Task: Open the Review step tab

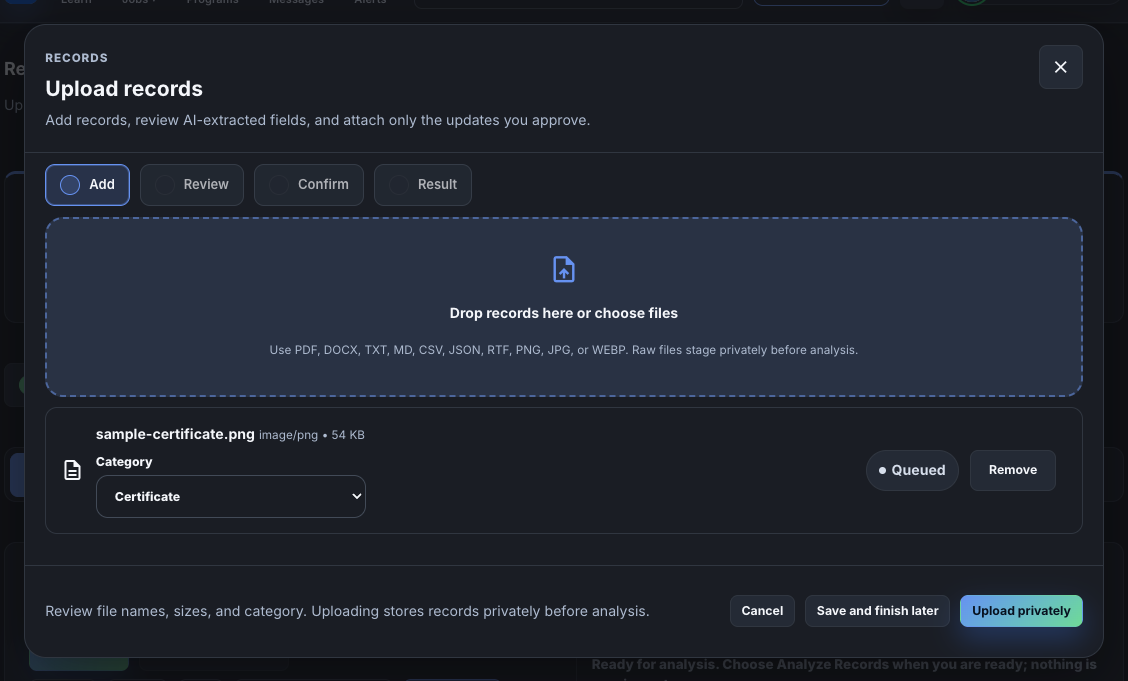Action: [191, 185]
